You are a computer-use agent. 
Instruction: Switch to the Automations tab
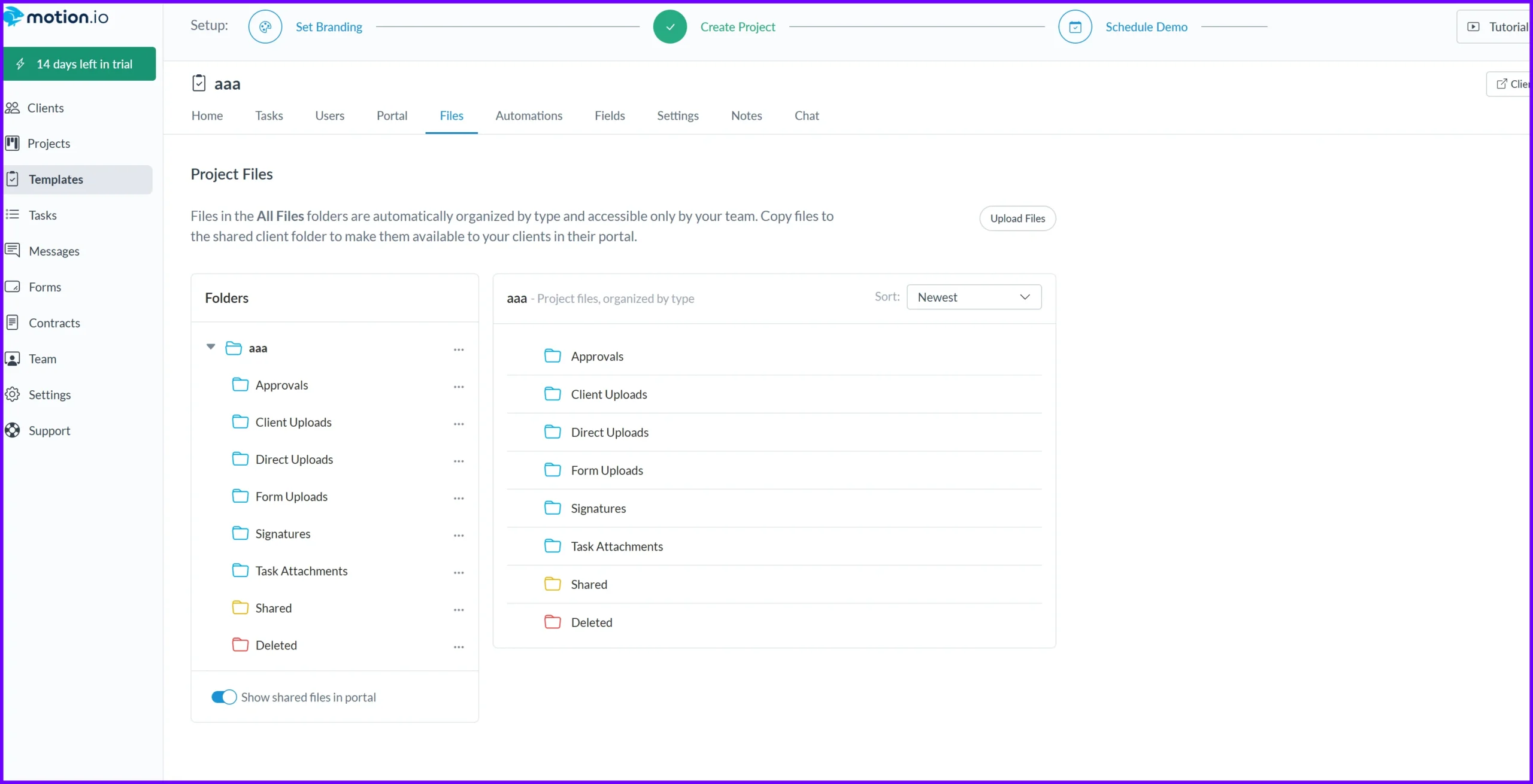tap(529, 116)
